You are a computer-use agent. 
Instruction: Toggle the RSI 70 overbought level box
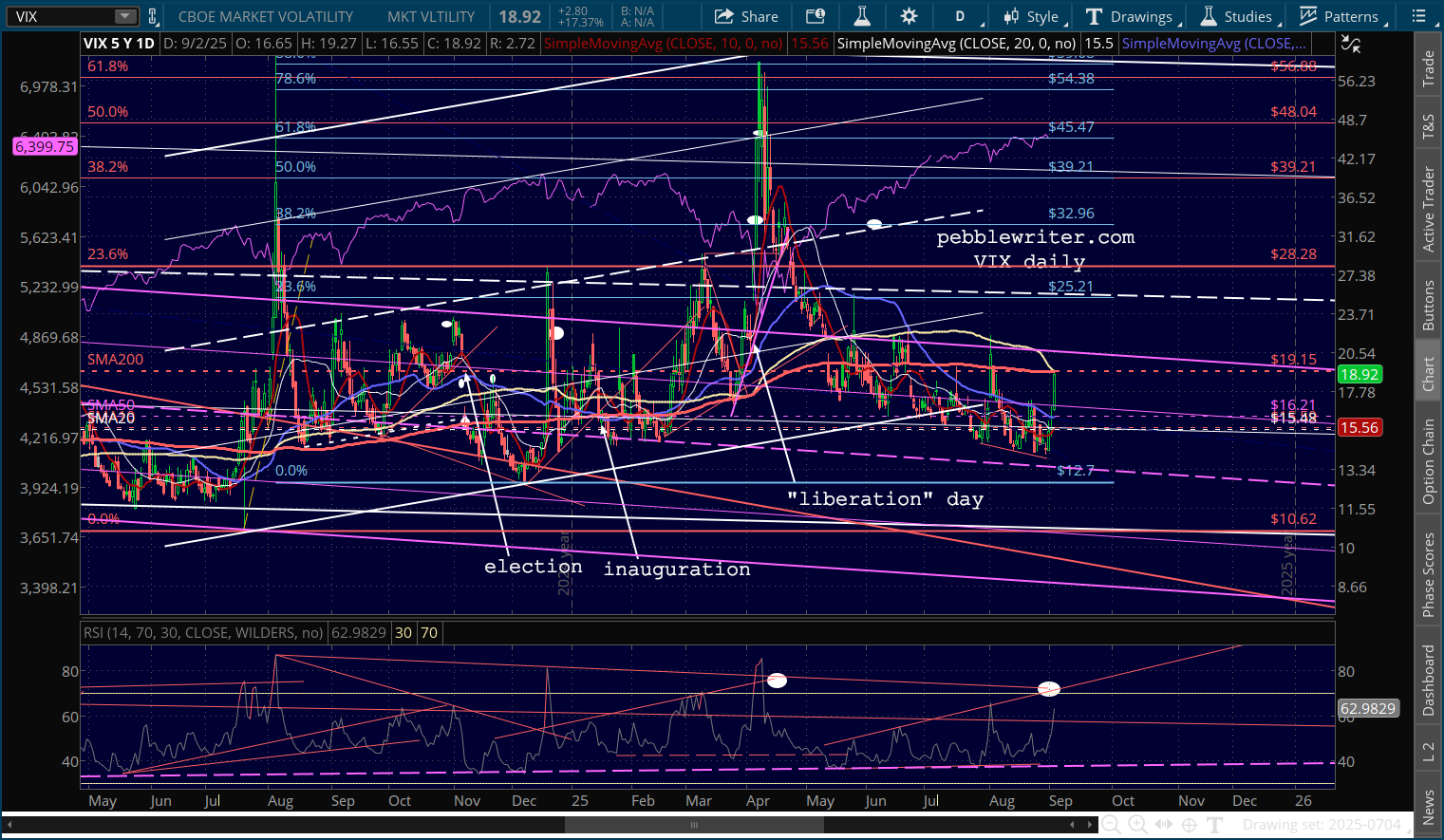(x=429, y=632)
